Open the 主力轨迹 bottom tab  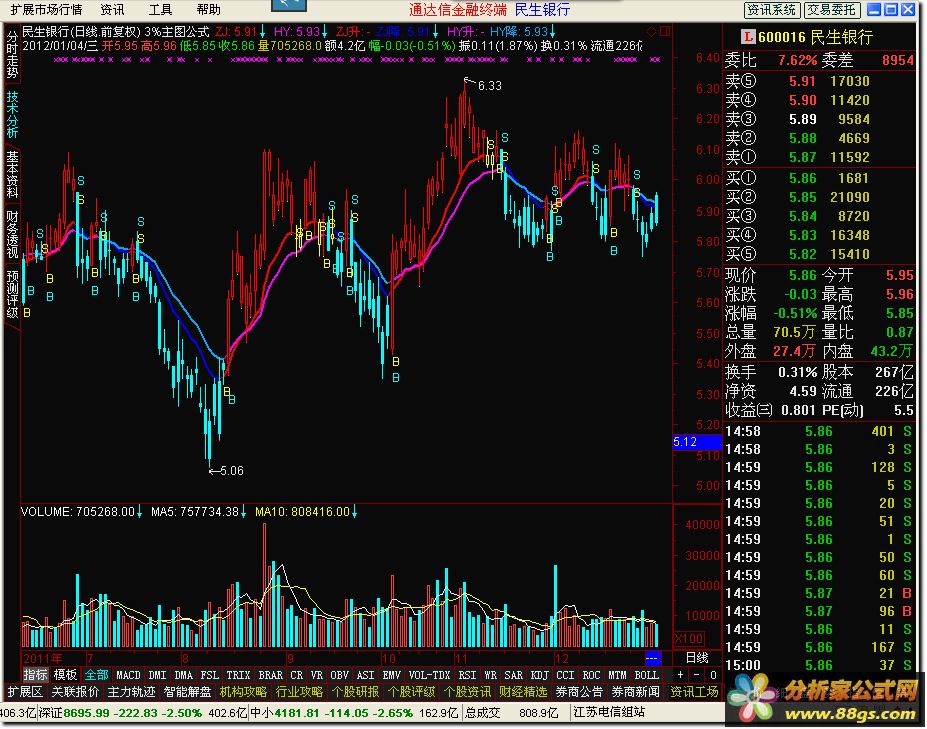[131, 692]
